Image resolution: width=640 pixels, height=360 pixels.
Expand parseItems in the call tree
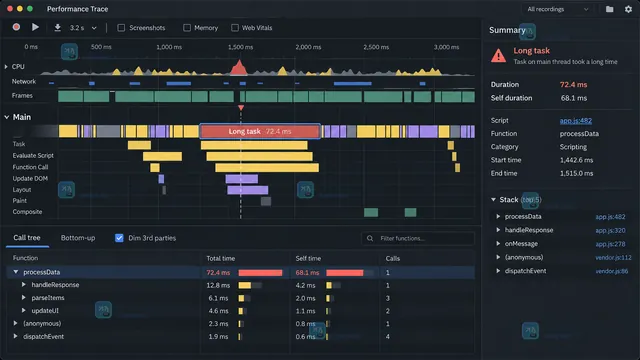tap(24, 298)
